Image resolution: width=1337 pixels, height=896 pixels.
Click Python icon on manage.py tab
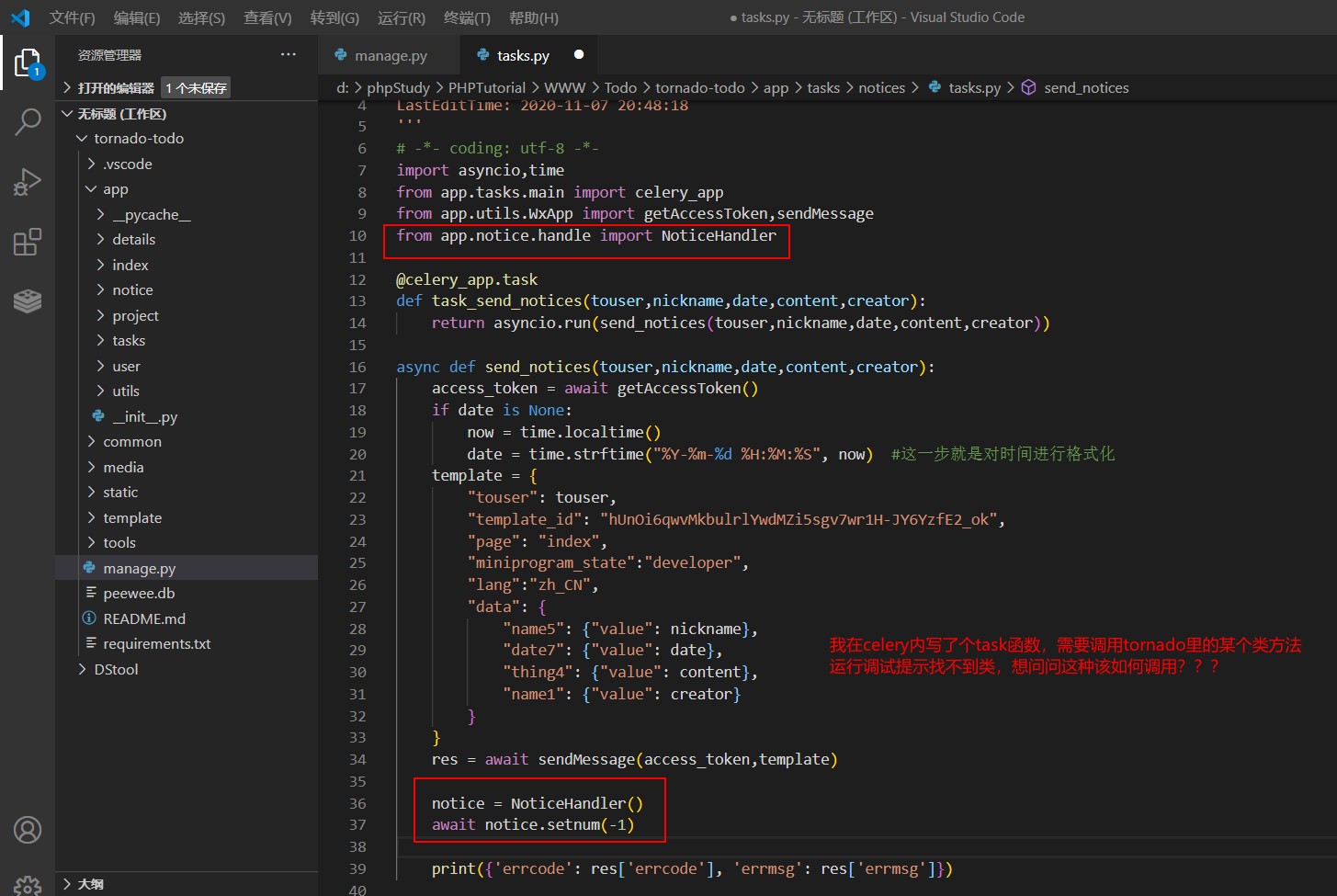point(341,55)
